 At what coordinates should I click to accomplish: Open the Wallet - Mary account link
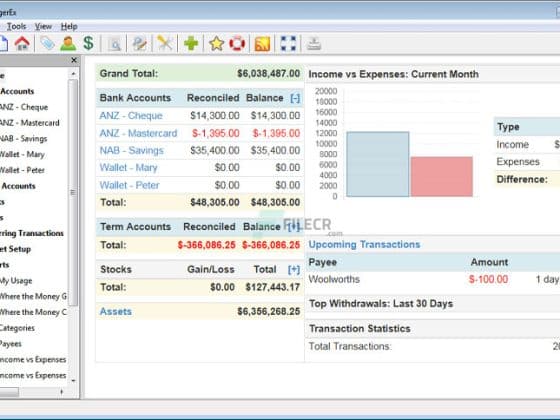[128, 168]
